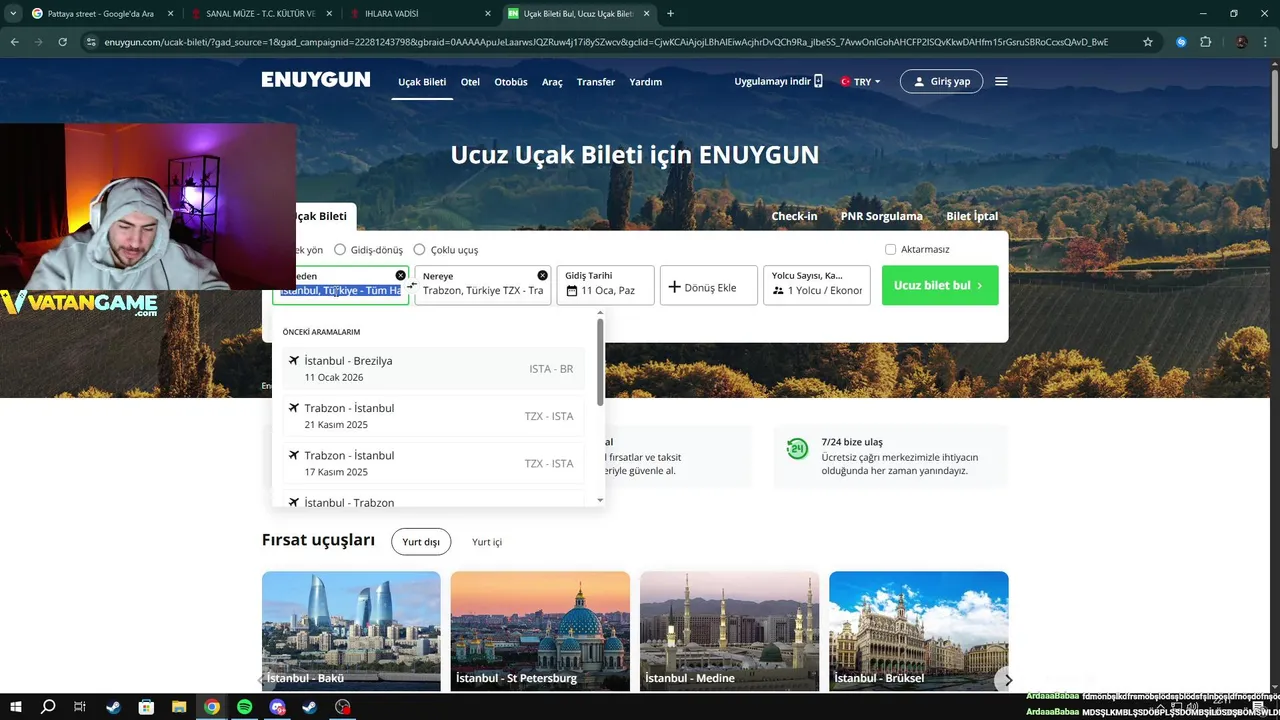Image resolution: width=1280 pixels, height=720 pixels.
Task: Bookmark this page with star icon
Action: pyautogui.click(x=1148, y=42)
